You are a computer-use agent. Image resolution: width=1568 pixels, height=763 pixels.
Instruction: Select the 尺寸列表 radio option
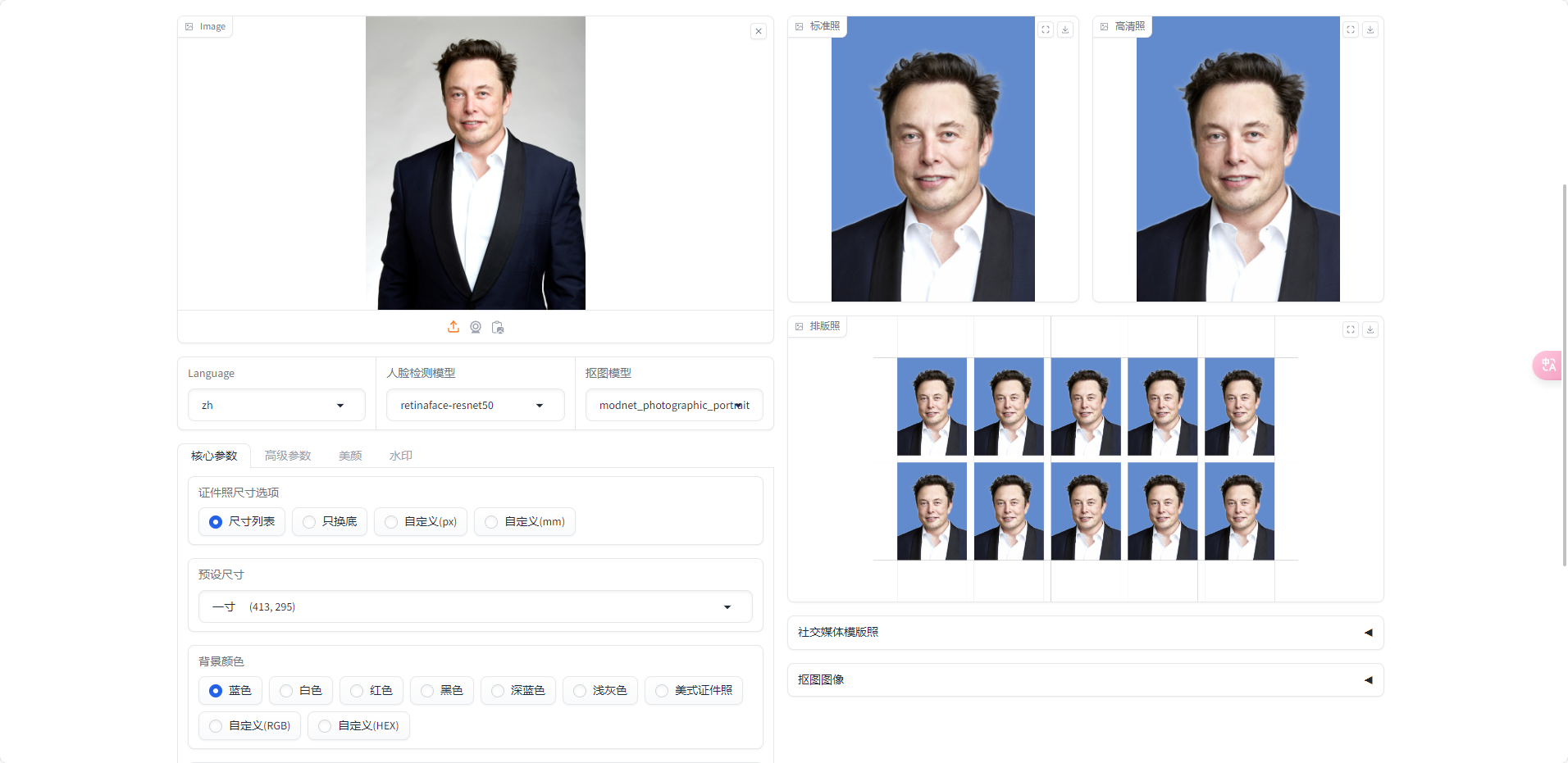pyautogui.click(x=242, y=522)
